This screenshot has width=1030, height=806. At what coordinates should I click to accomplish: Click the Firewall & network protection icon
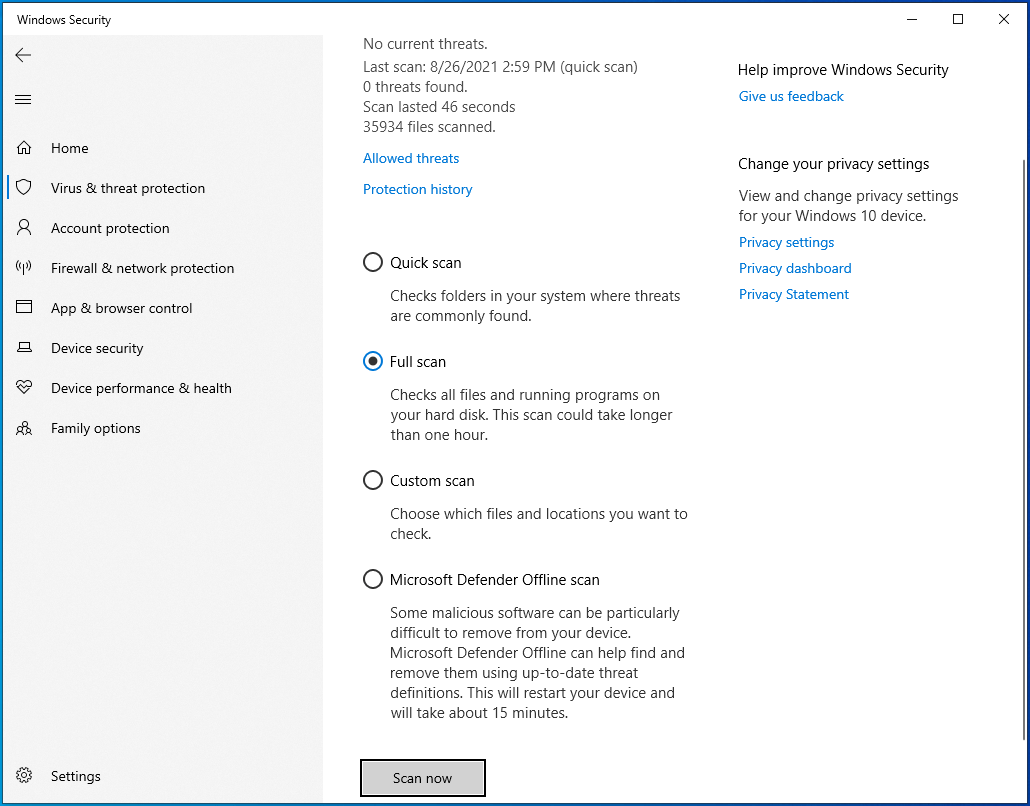(24, 267)
